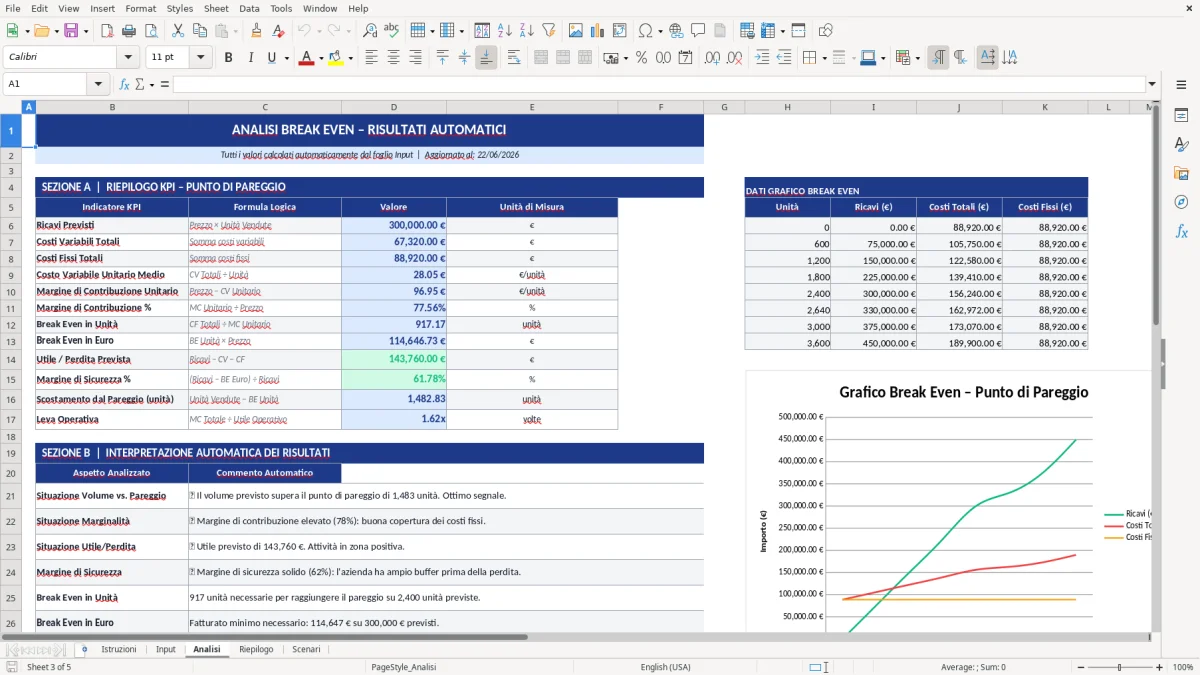Open sidebar Gallery panel icon
The image size is (1200, 675).
[1181, 173]
